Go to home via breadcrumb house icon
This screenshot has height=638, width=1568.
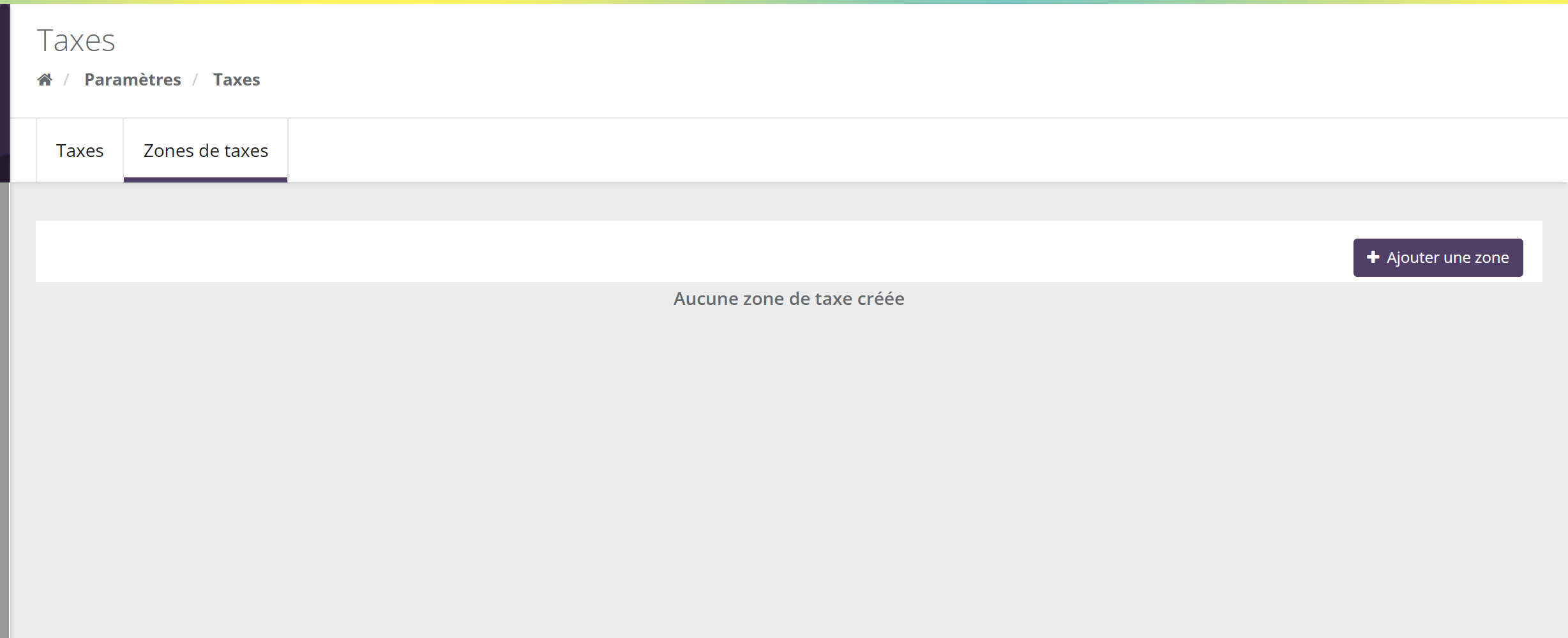tap(45, 80)
